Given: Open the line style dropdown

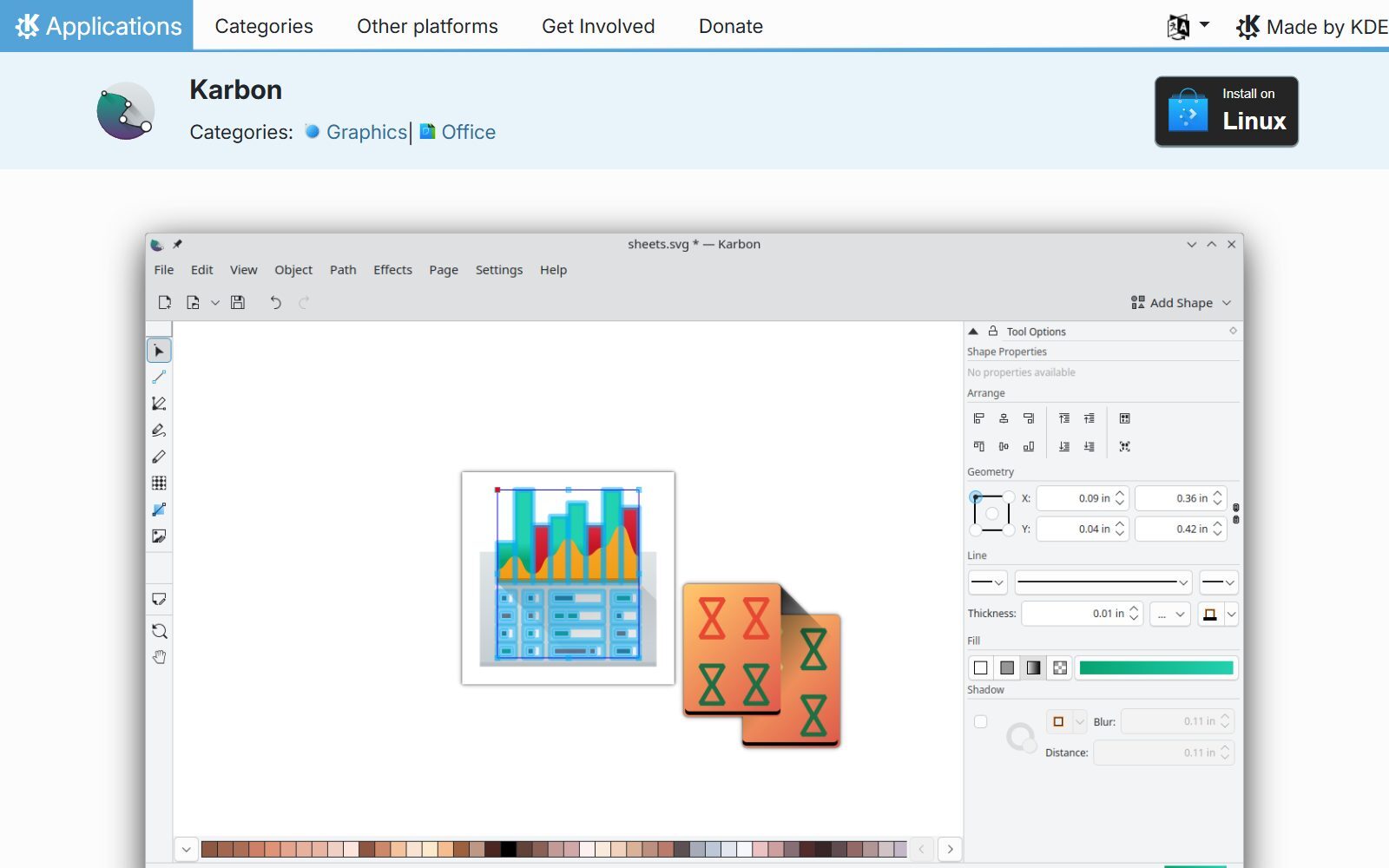Looking at the screenshot, I should 1103,582.
